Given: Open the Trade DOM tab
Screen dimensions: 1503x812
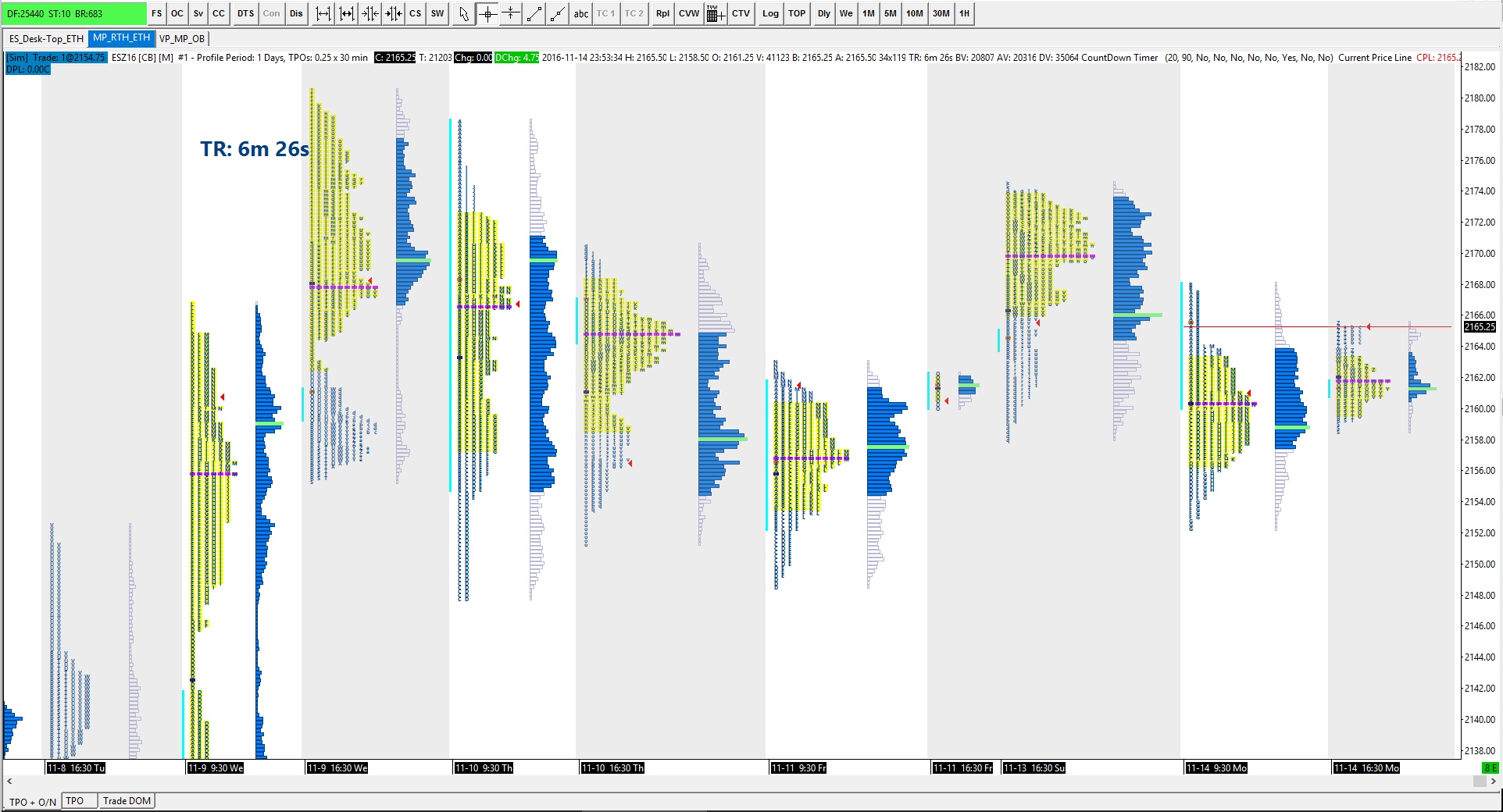Looking at the screenshot, I should (x=127, y=801).
